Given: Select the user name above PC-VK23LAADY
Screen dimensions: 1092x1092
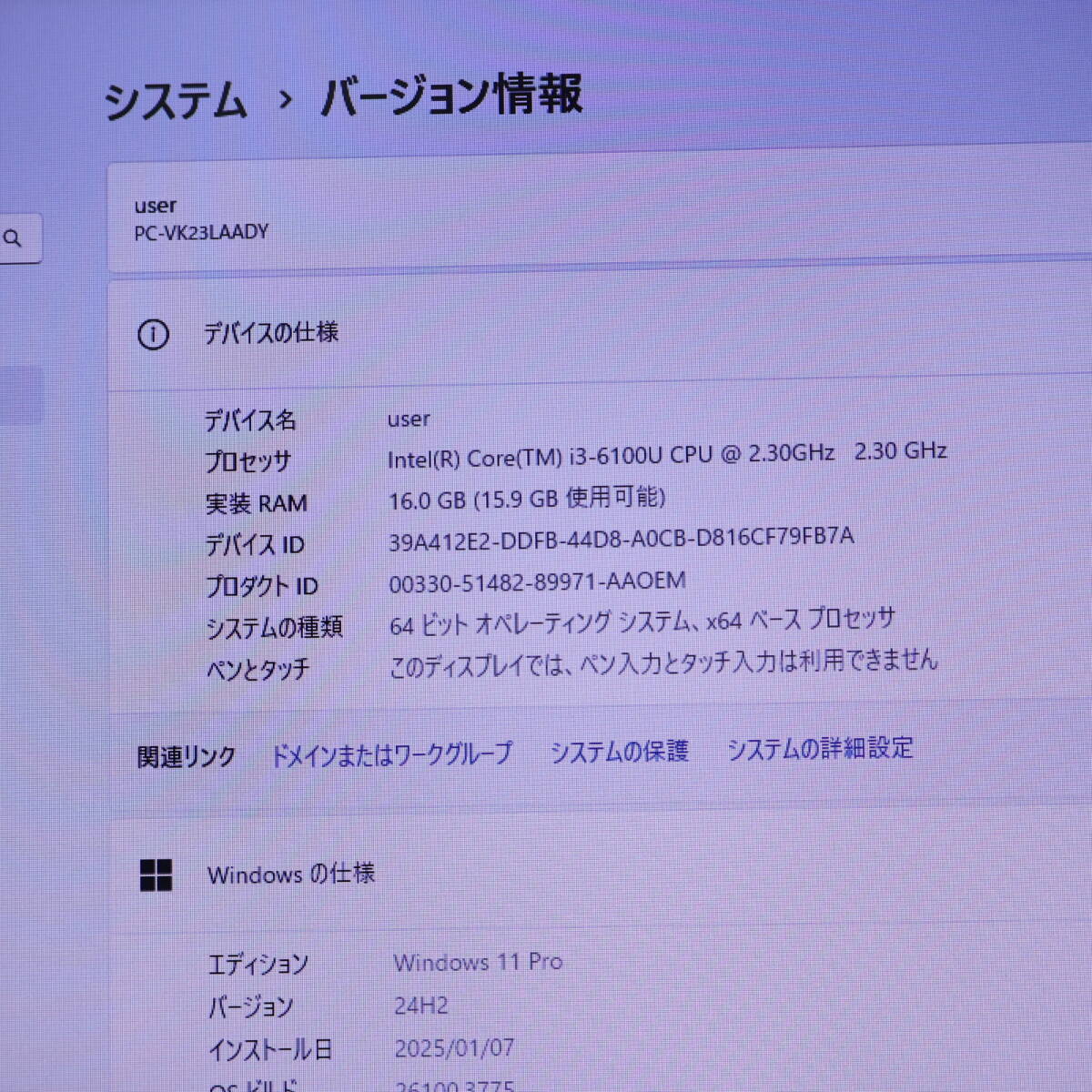Looking at the screenshot, I should (156, 206).
